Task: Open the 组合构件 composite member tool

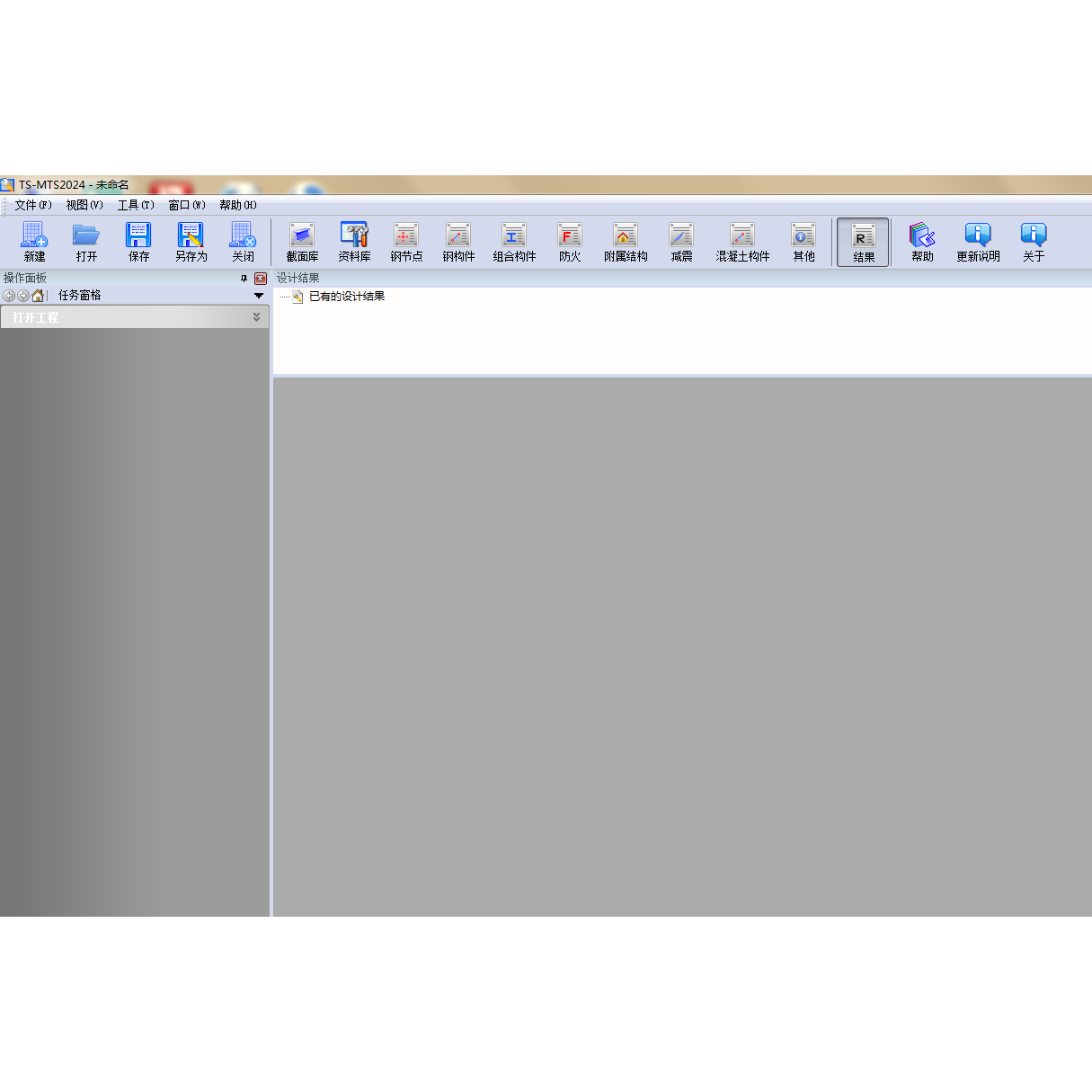Action: (514, 242)
